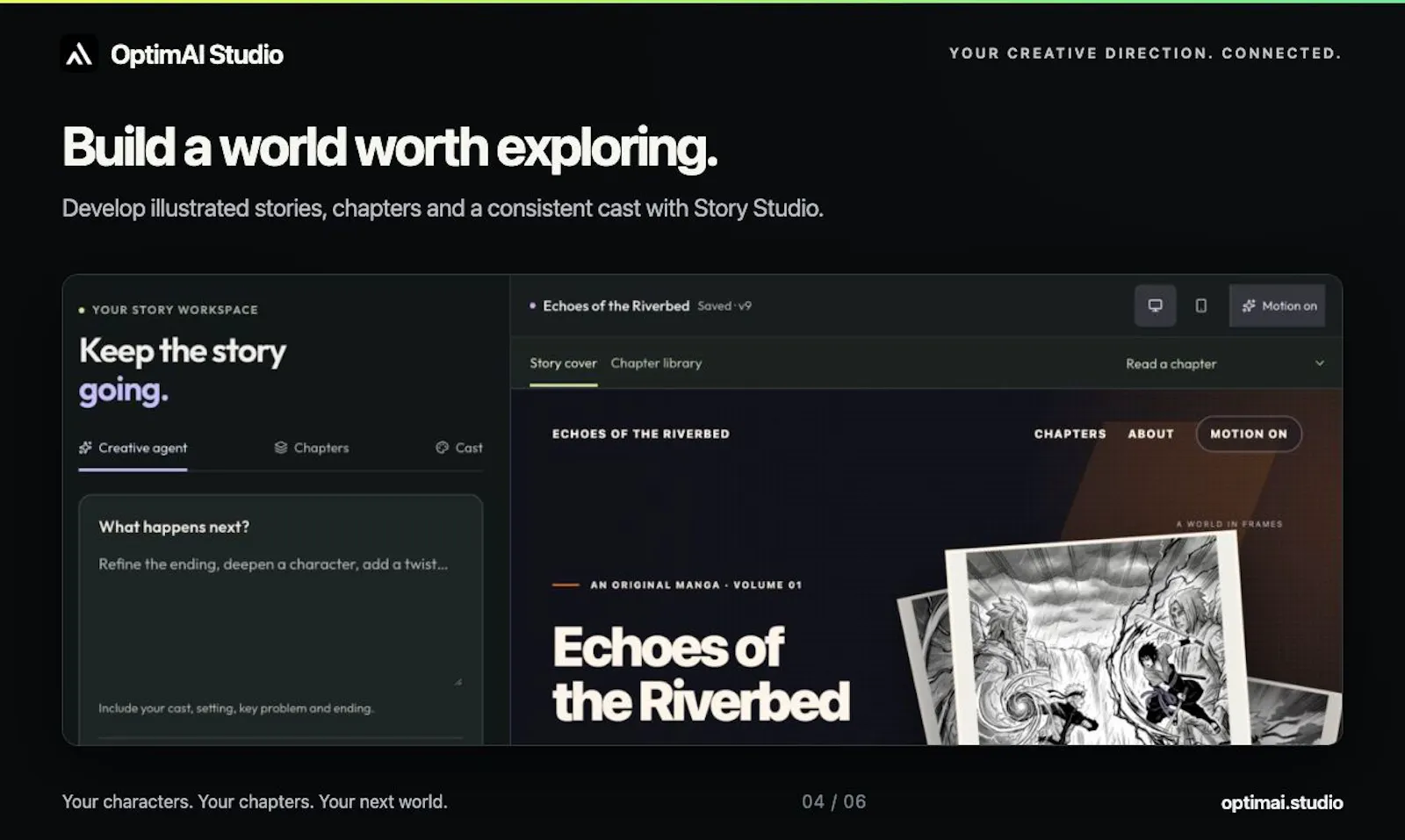1405x840 pixels.
Task: Click the Include your cast hint text
Action: point(235,708)
